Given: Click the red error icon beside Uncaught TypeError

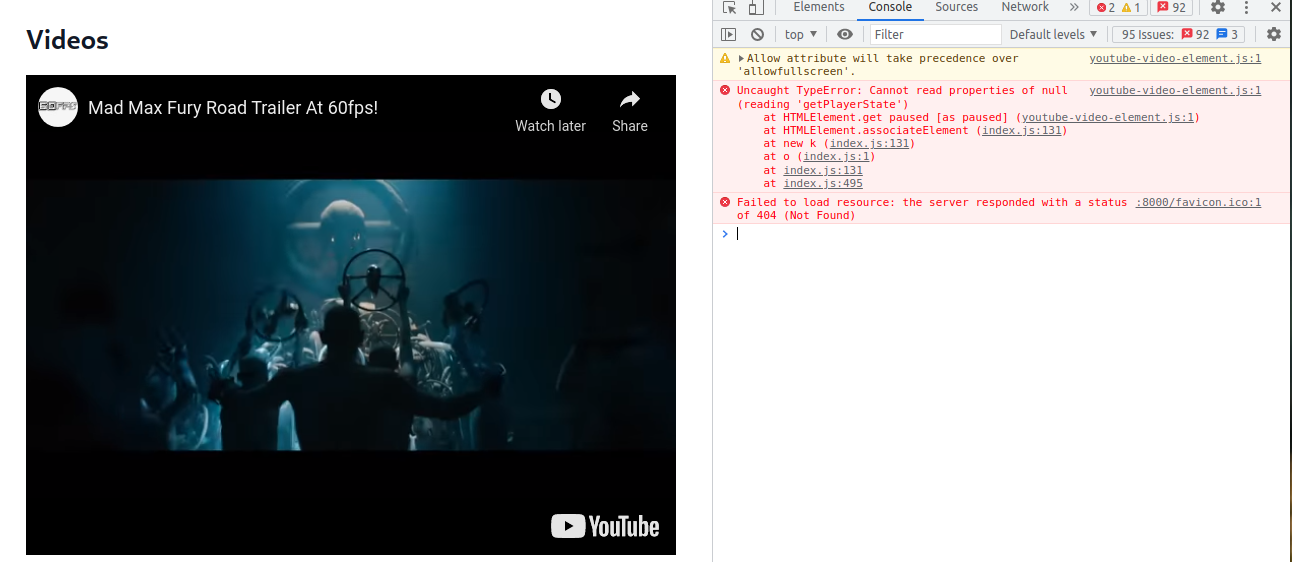Looking at the screenshot, I should point(725,91).
